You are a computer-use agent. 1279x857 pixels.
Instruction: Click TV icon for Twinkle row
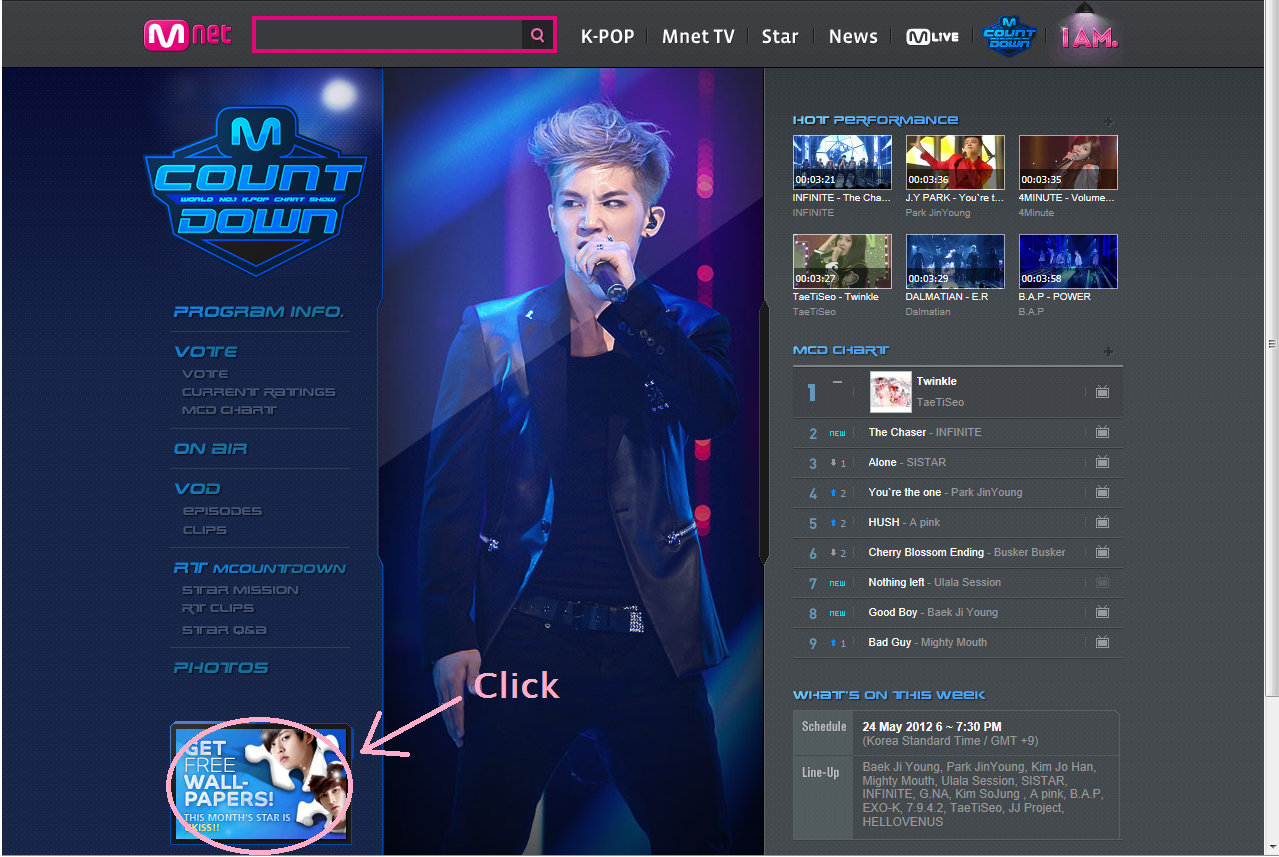point(1102,392)
